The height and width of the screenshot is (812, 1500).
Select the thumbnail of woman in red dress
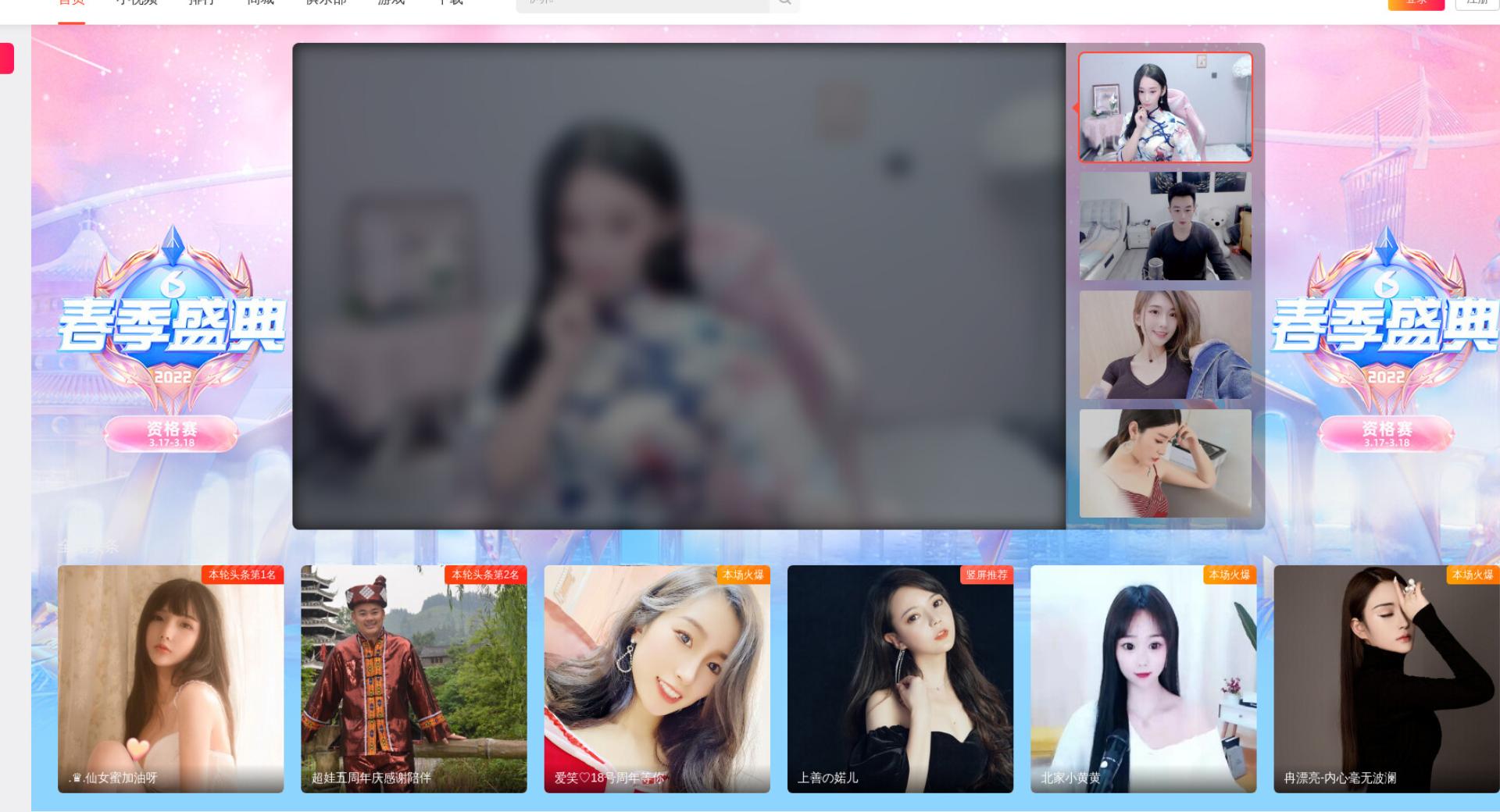tap(1165, 463)
